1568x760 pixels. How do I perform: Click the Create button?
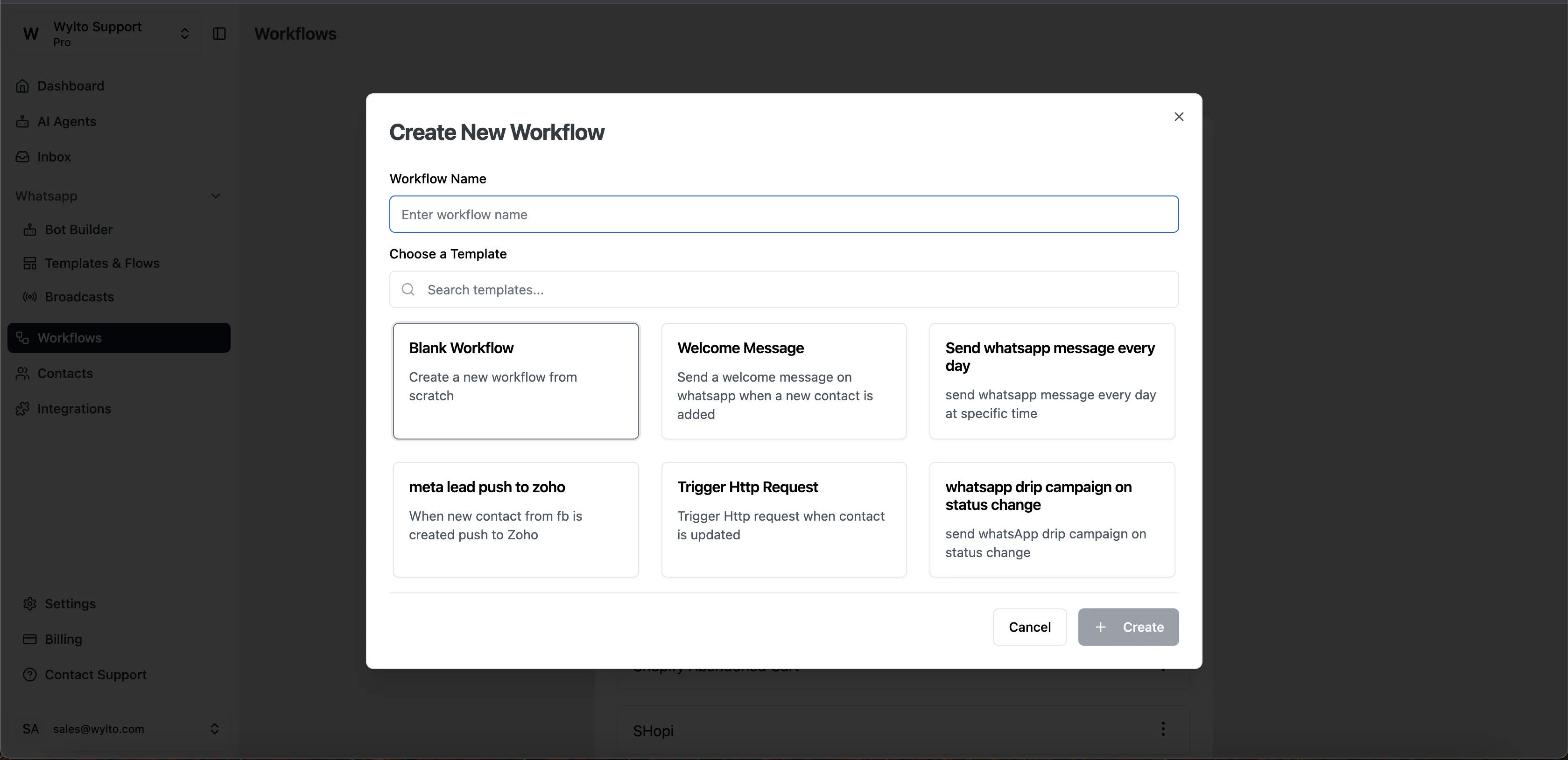coord(1128,627)
